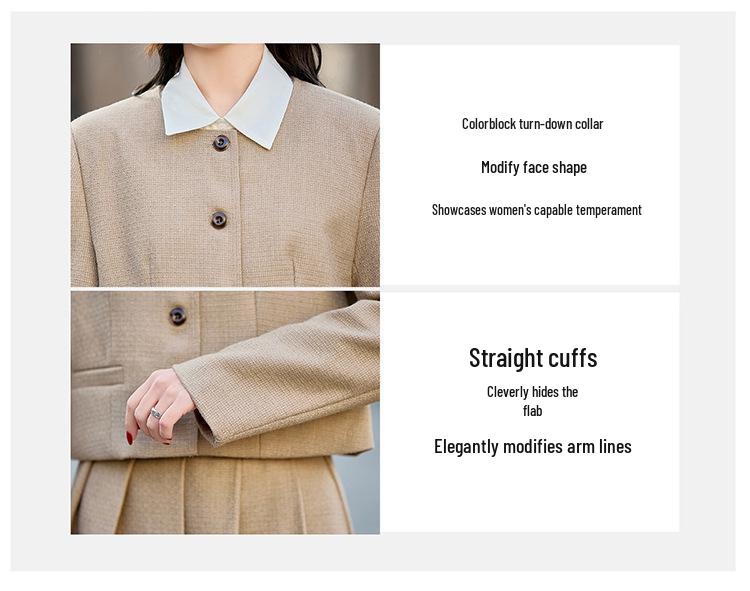
Task: Click 'Elegantly modifies arm lines' text
Action: pyautogui.click(x=533, y=447)
